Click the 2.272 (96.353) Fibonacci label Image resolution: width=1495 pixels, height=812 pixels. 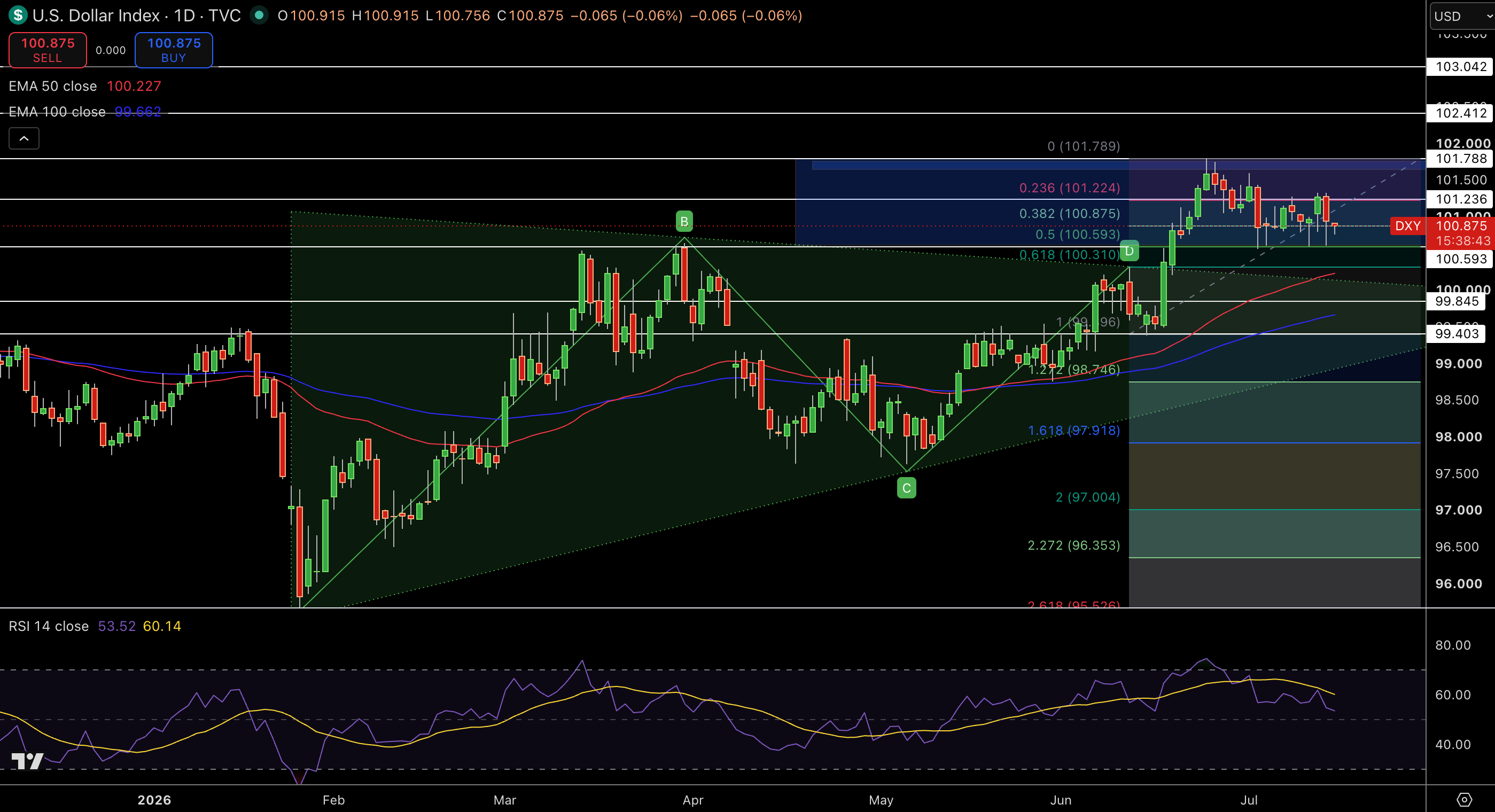coord(1073,545)
